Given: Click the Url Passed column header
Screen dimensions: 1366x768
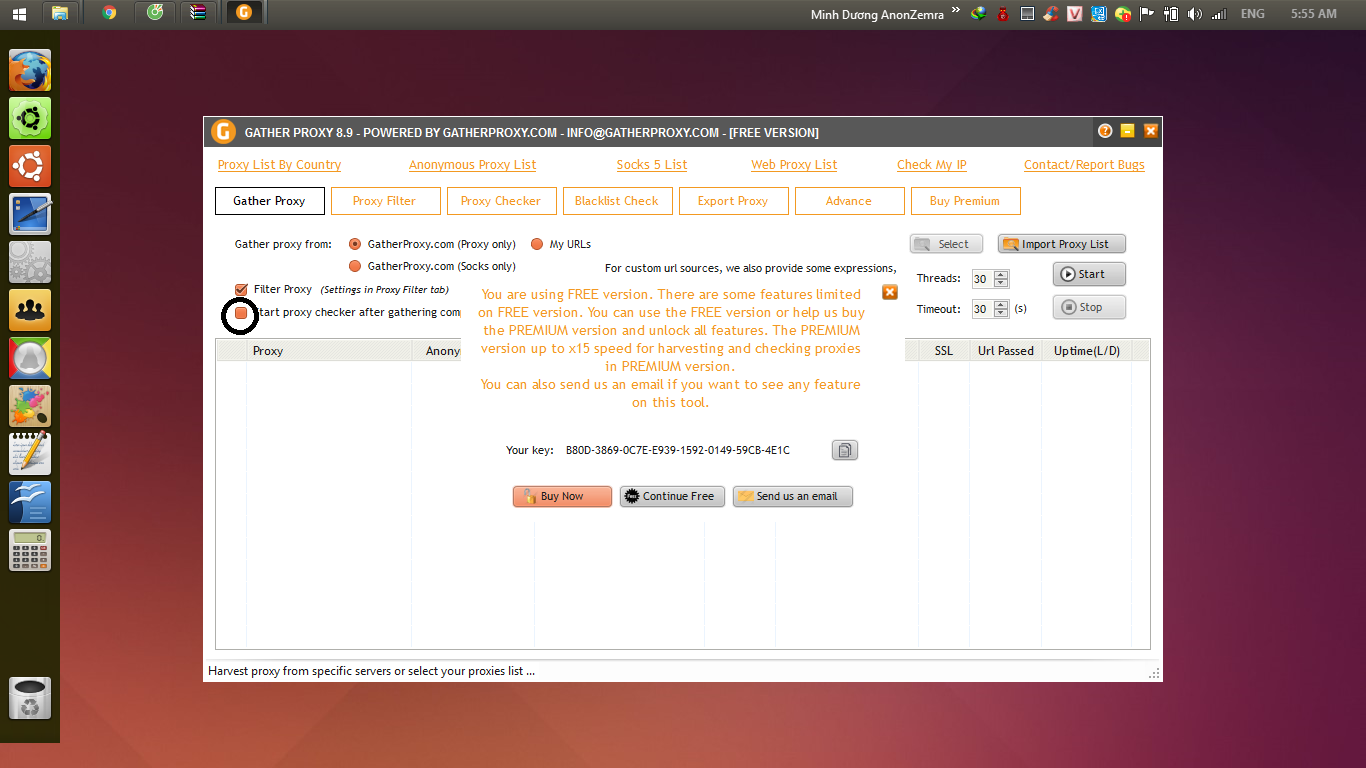Looking at the screenshot, I should coord(1006,351).
